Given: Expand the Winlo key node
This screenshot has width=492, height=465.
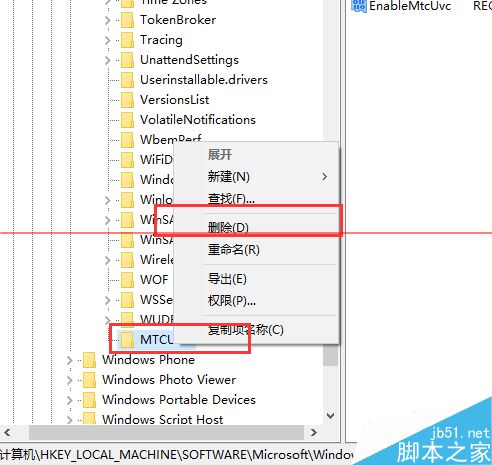Looking at the screenshot, I should tap(107, 200).
